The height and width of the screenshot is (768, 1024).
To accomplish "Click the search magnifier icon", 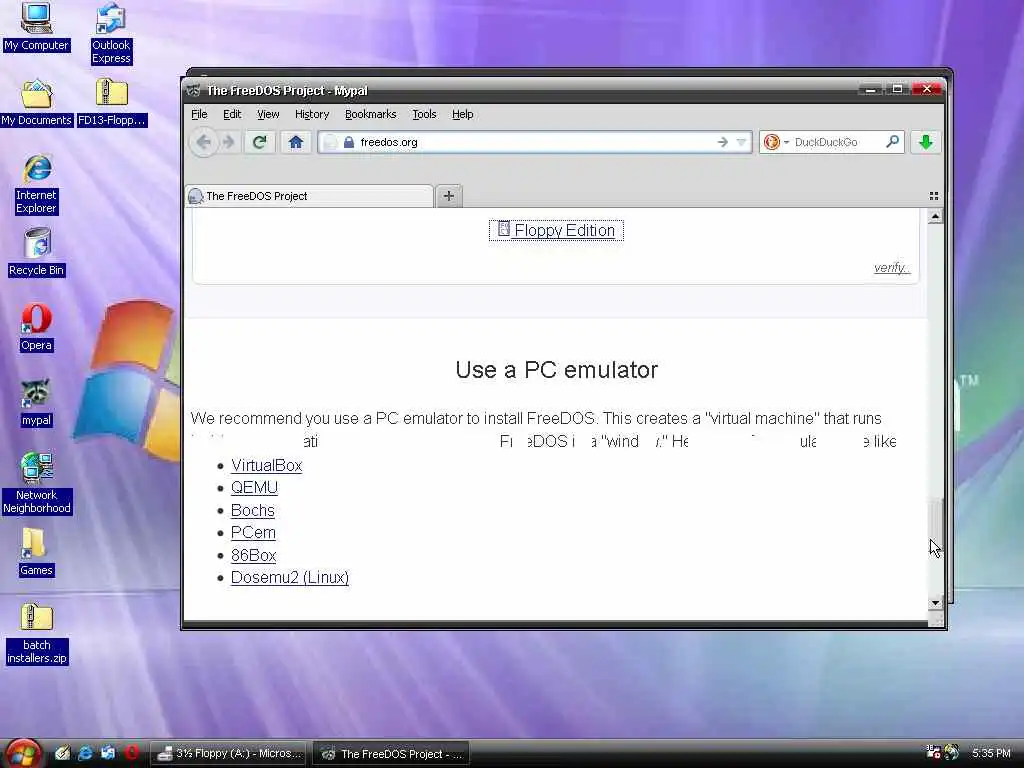I will pyautogui.click(x=892, y=141).
